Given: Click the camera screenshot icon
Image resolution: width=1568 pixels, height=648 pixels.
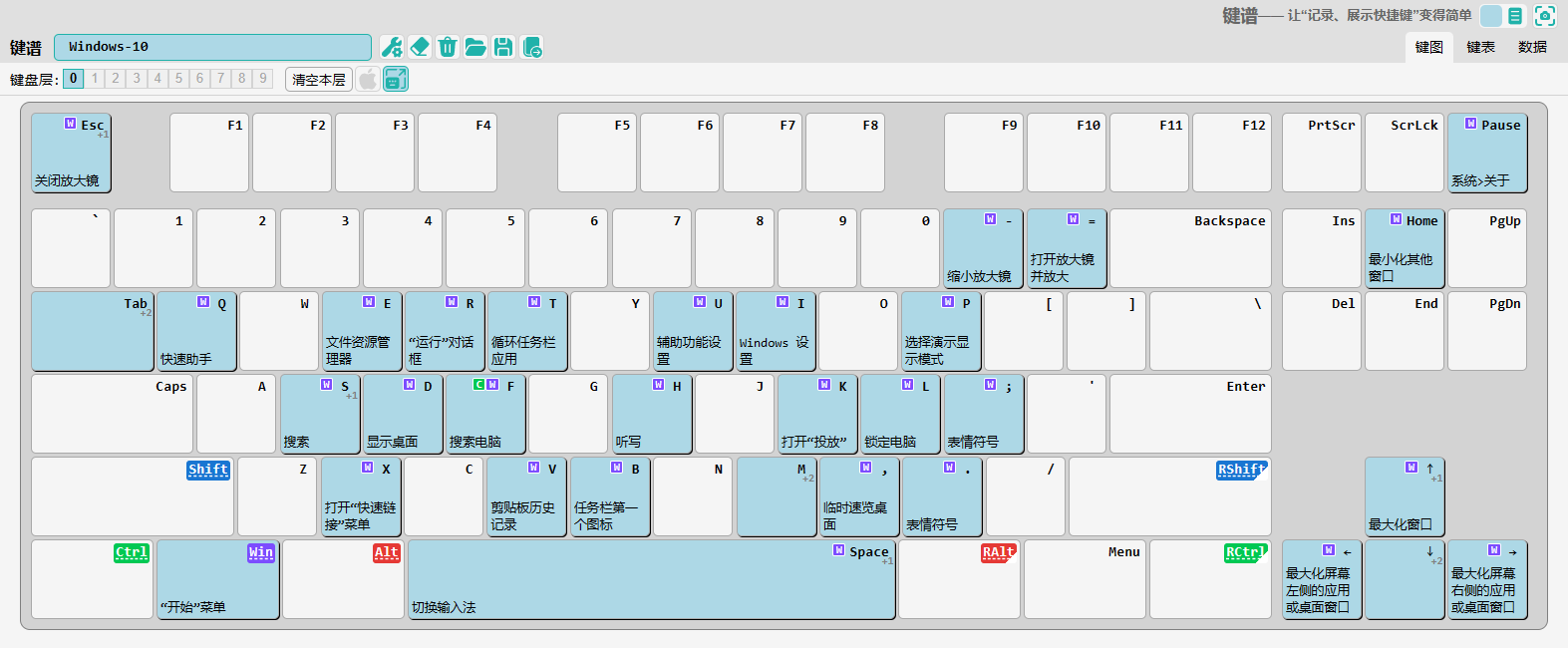Looking at the screenshot, I should pos(1545,16).
